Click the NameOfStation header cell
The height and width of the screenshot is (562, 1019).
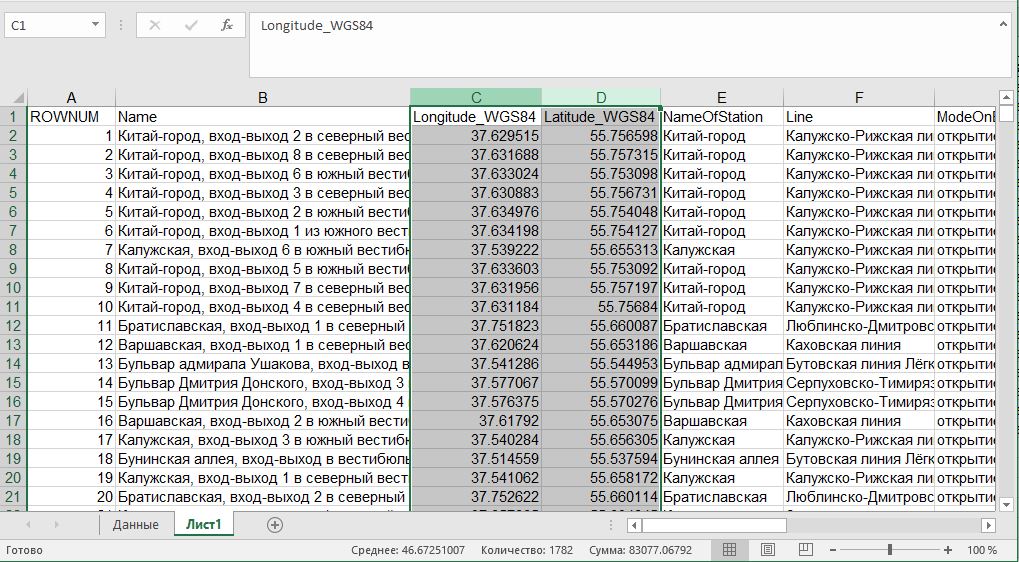click(x=721, y=117)
